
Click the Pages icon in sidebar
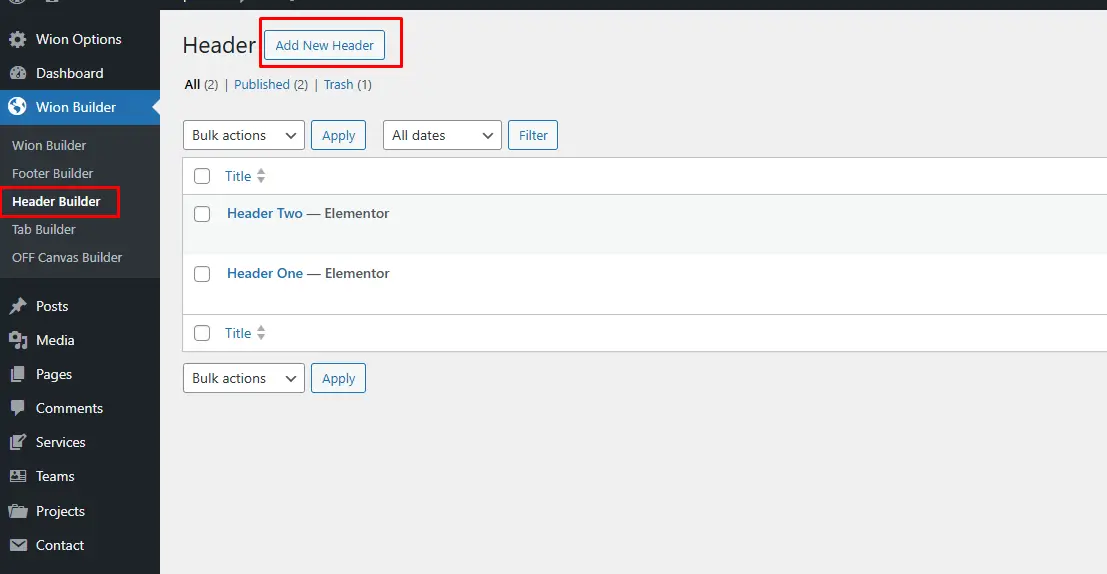tap(18, 374)
